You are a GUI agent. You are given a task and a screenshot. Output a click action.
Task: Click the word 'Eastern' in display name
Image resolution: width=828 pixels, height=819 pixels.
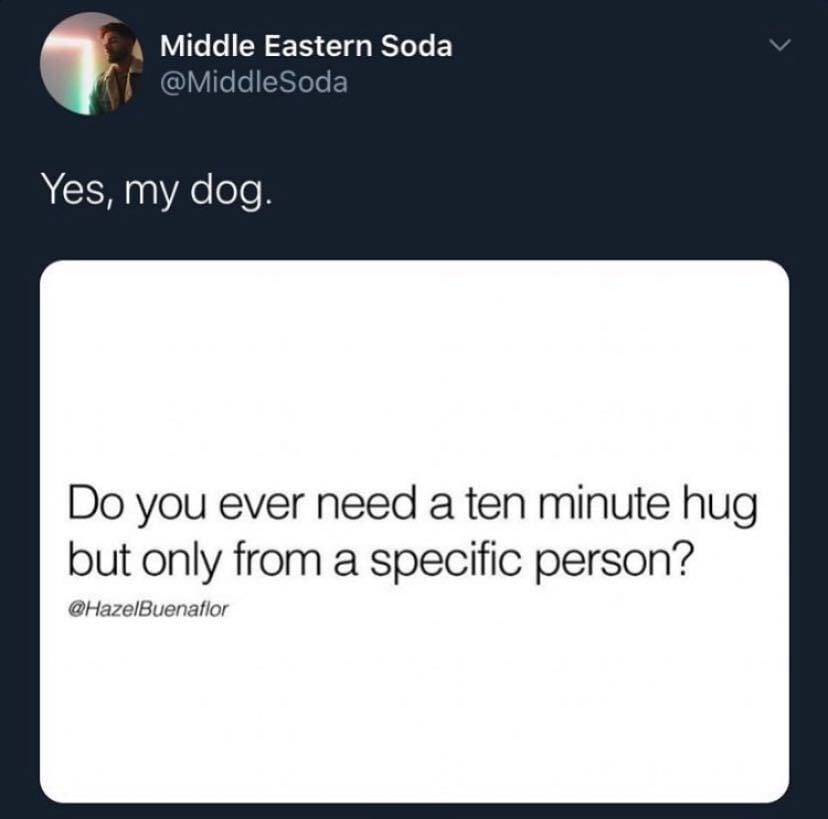click(x=318, y=45)
